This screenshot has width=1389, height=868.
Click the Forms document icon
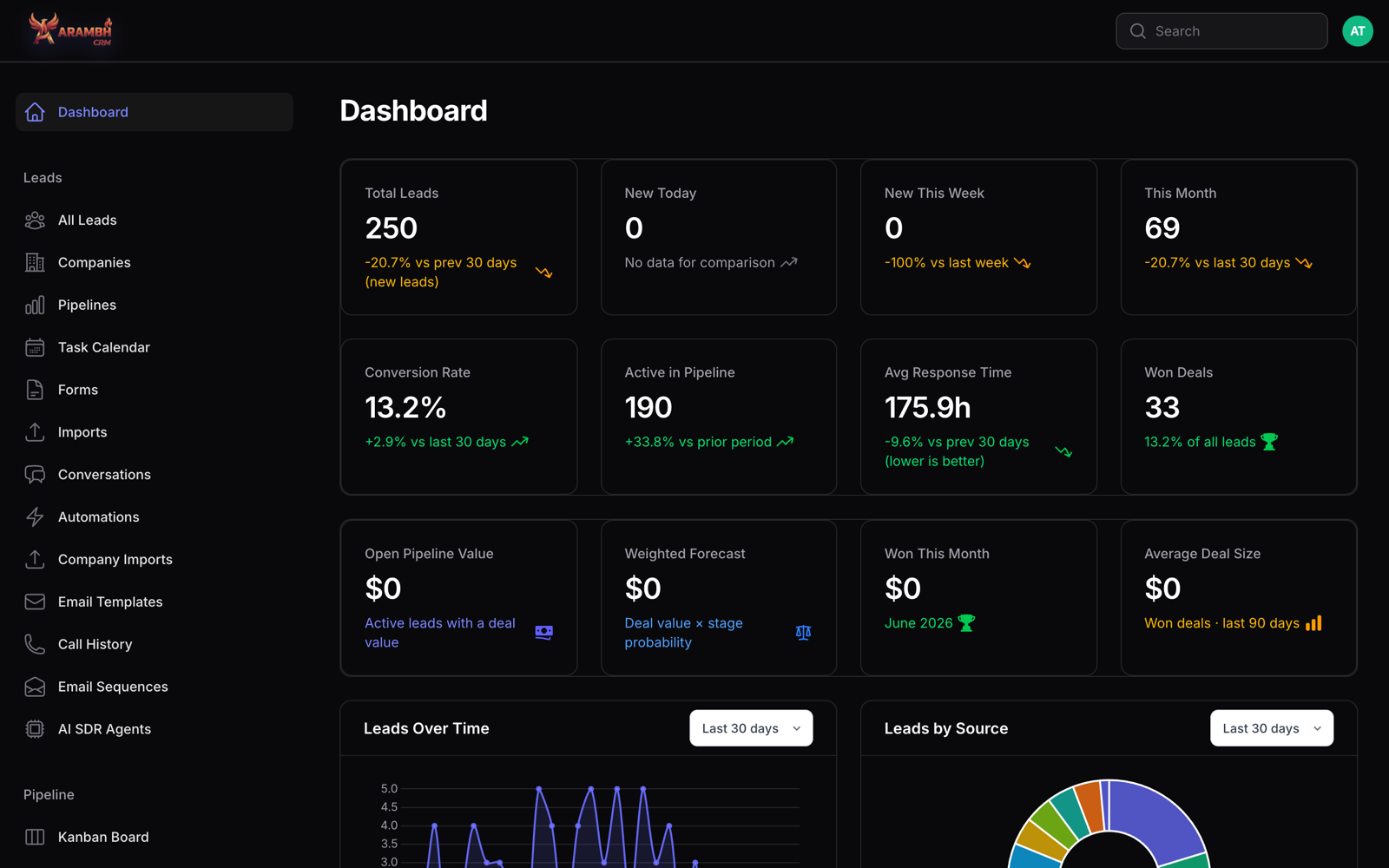(35, 391)
